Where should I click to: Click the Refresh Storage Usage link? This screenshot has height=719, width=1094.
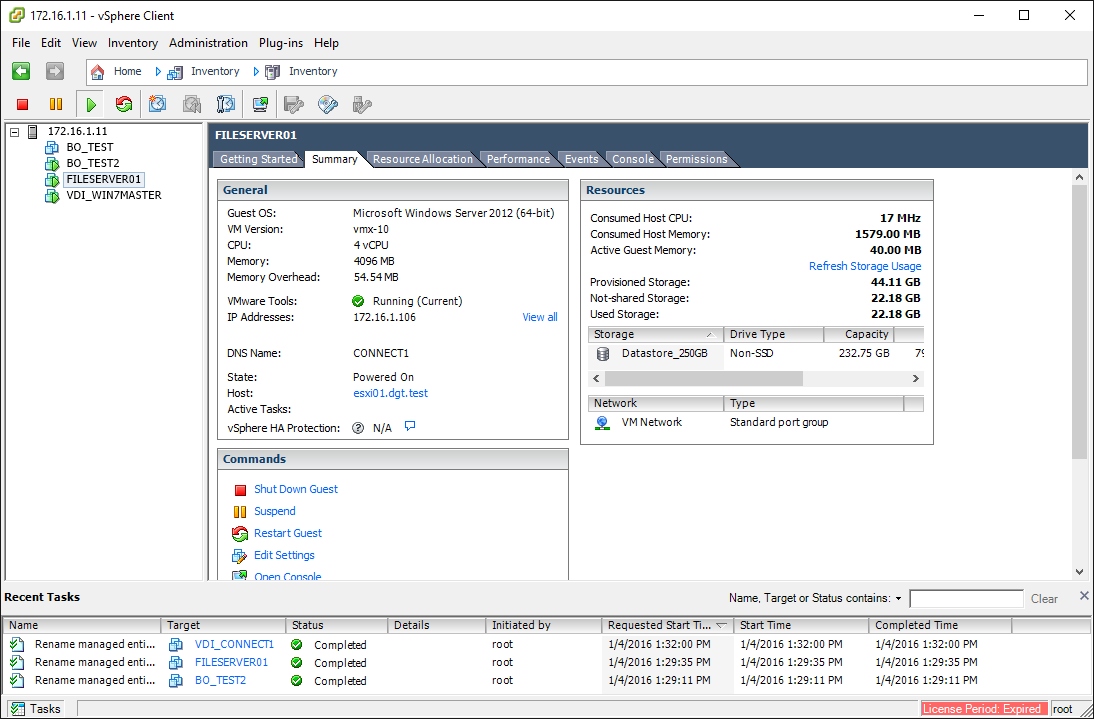tap(864, 266)
